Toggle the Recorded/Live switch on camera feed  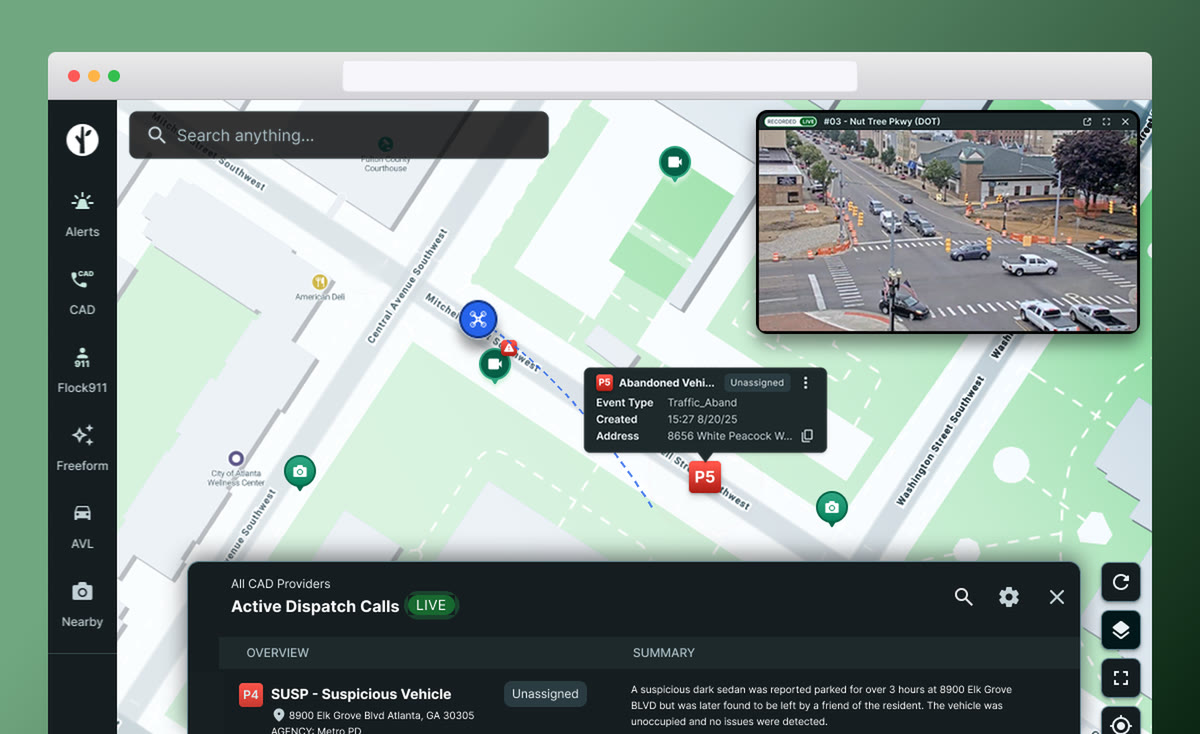(x=790, y=122)
